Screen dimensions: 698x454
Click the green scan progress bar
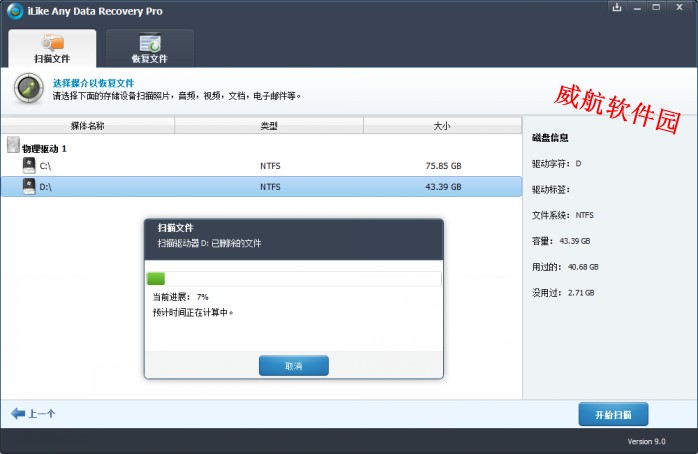(156, 279)
